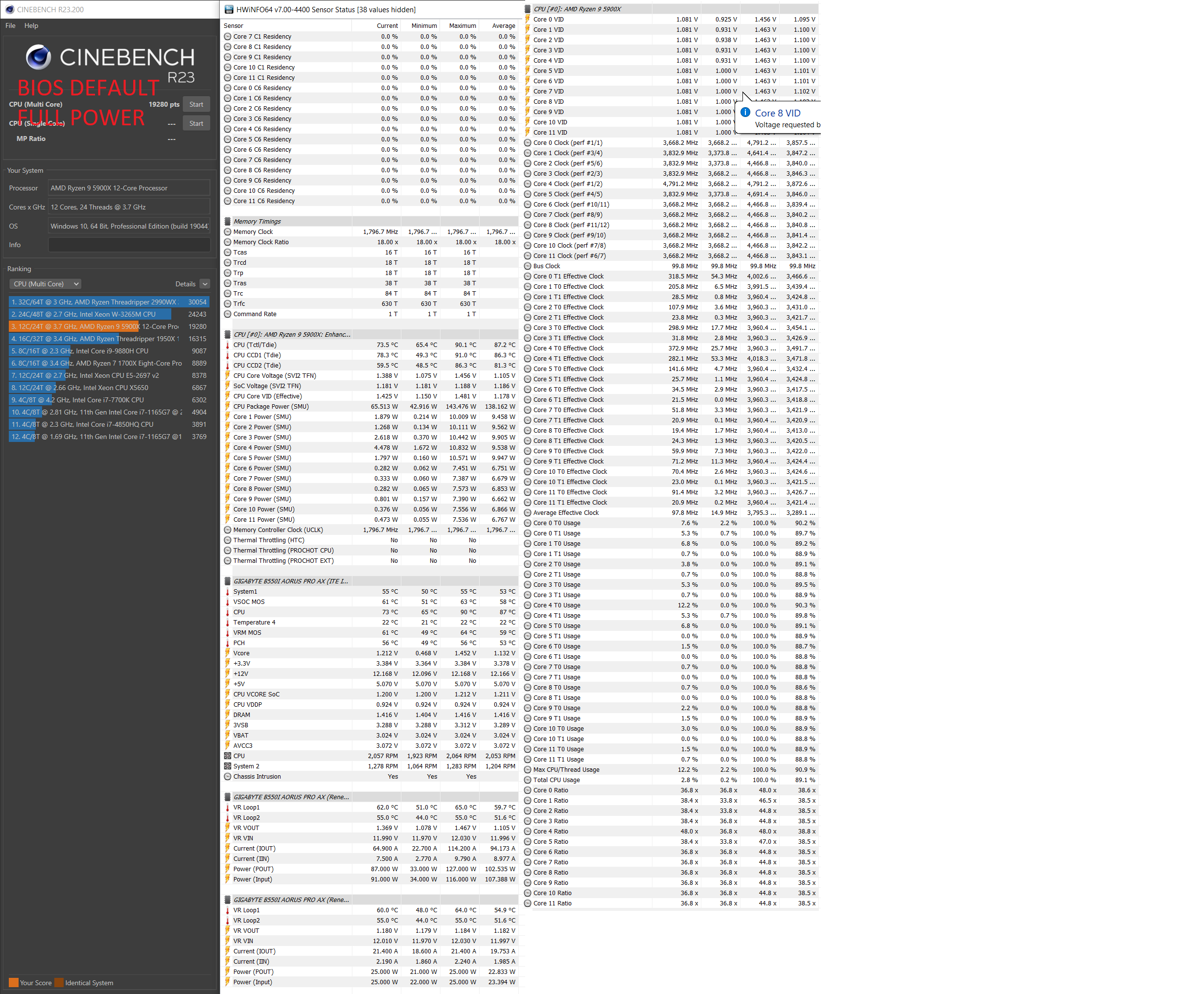Click the Info text field

[129, 245]
